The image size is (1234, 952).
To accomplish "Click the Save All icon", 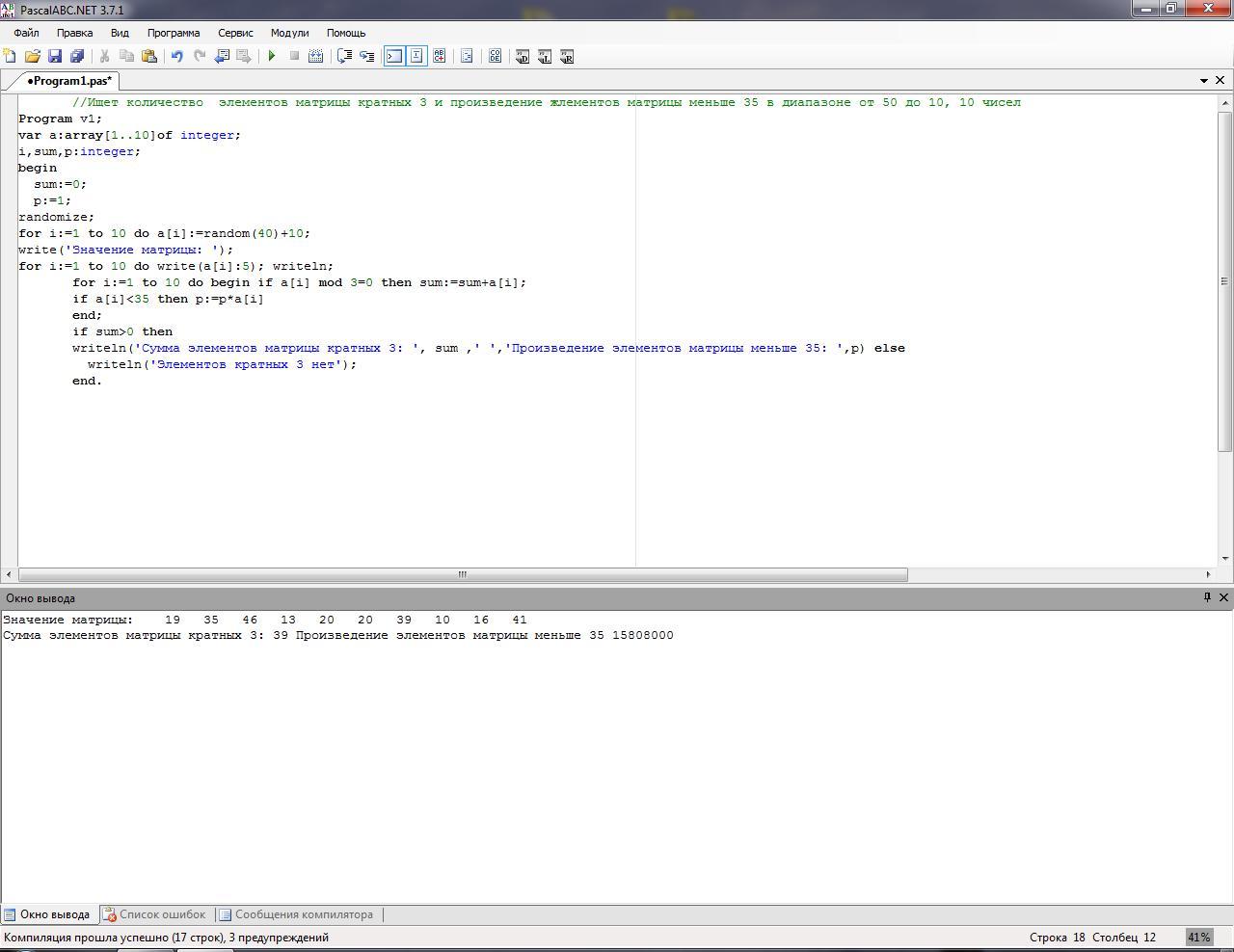I will (x=77, y=56).
